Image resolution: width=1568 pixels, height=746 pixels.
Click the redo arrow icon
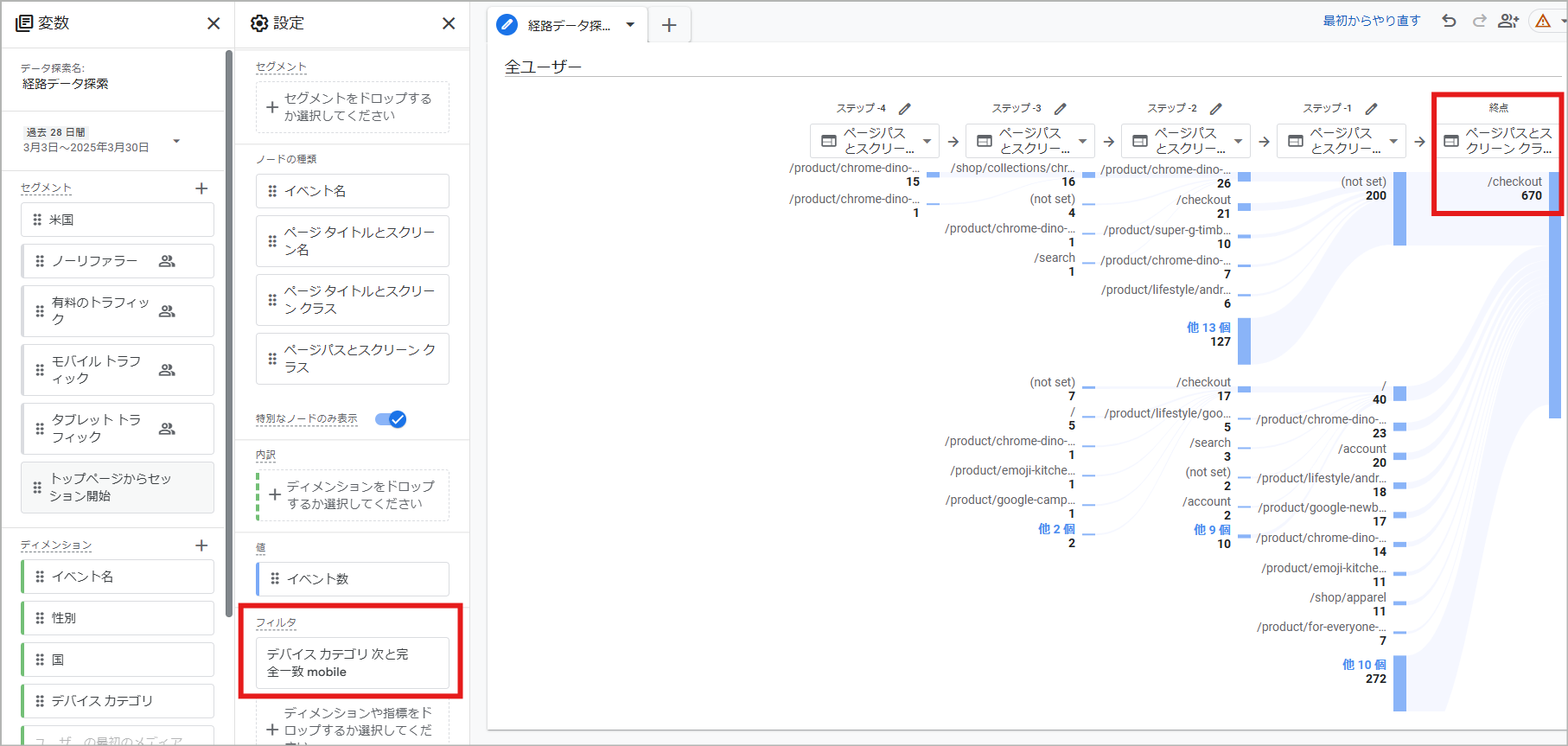pos(1480,21)
